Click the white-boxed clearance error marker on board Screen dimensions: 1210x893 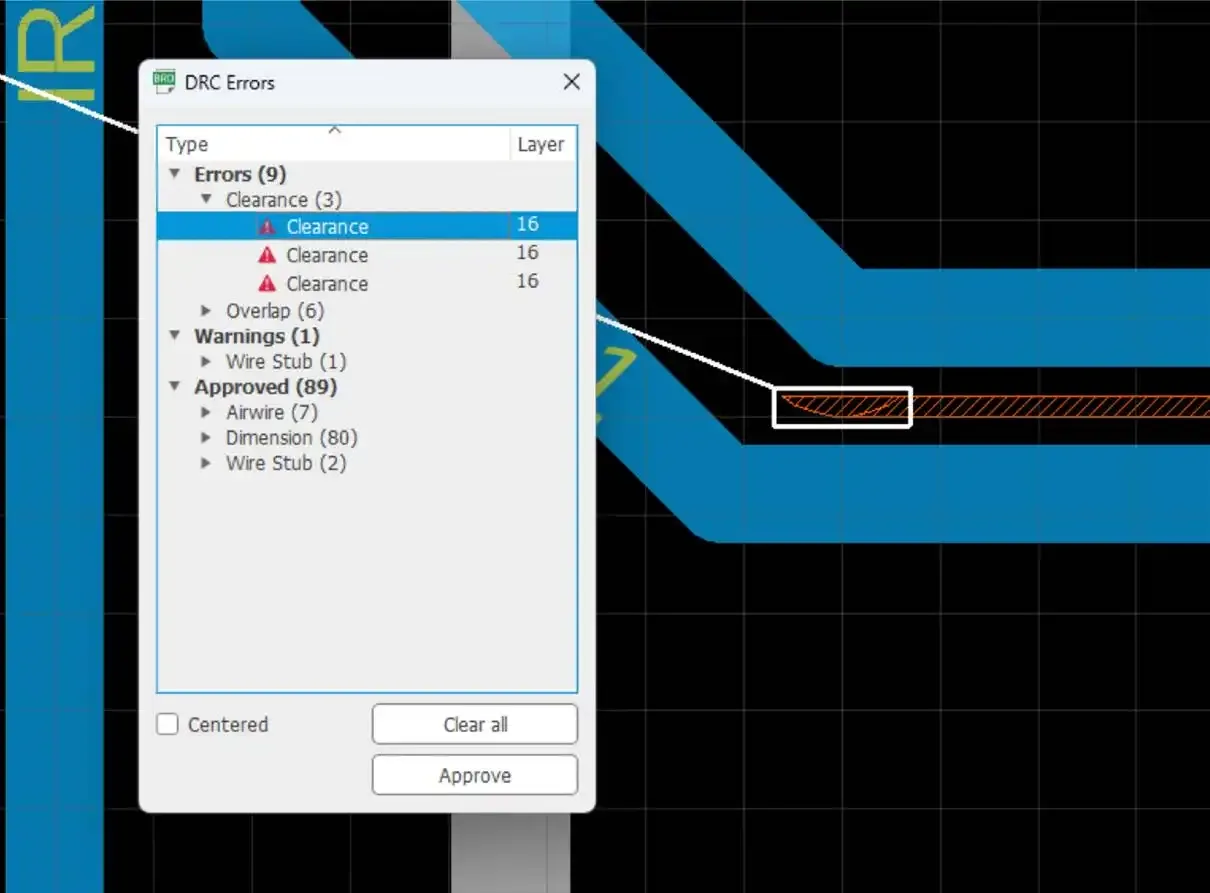(842, 407)
